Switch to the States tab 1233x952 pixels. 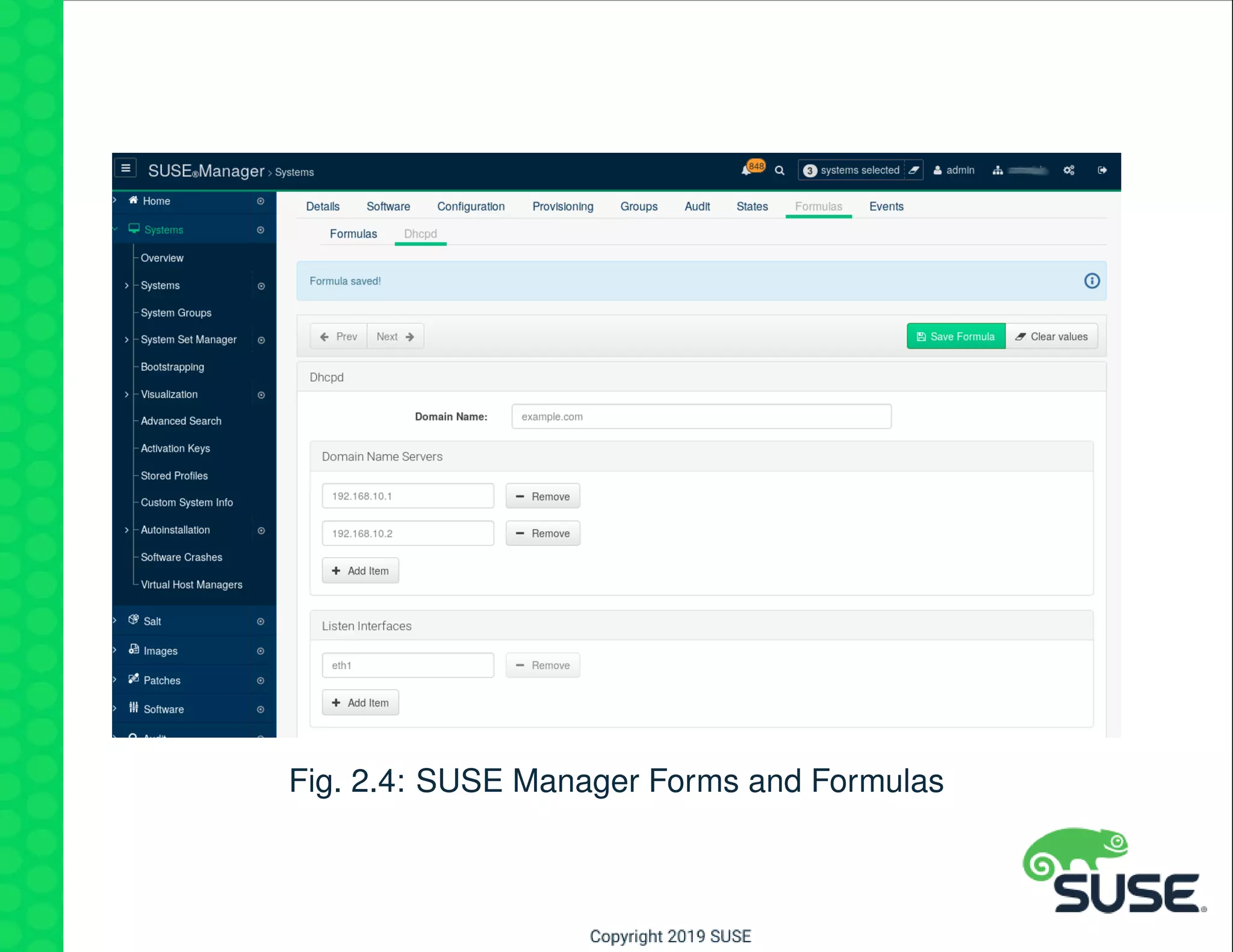pyautogui.click(x=752, y=206)
